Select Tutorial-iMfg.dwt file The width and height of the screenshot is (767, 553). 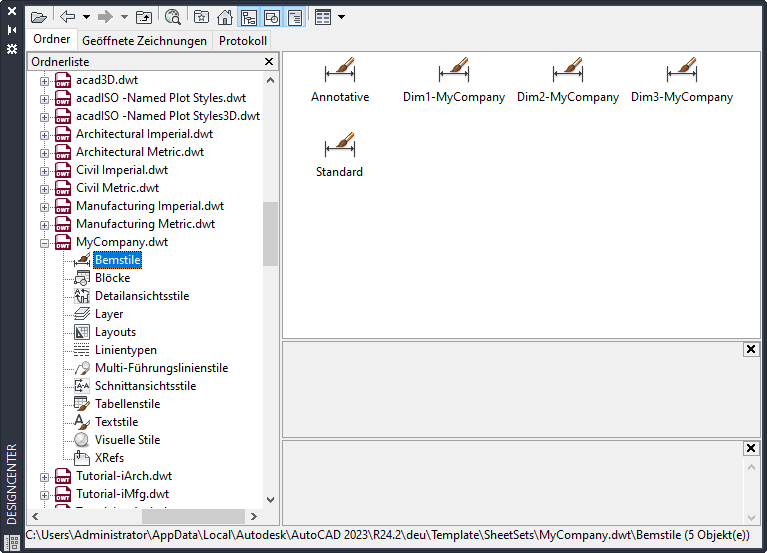122,494
